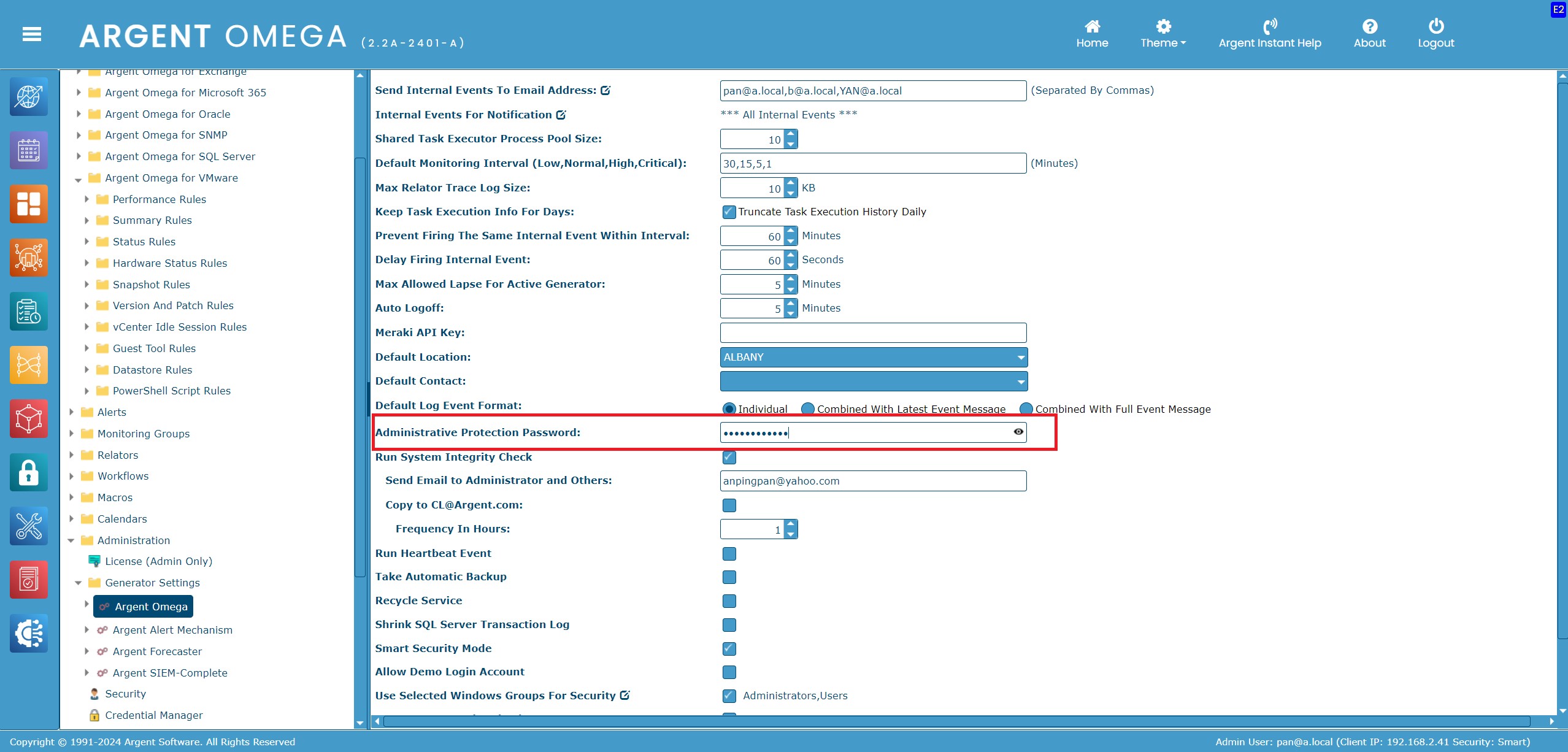Click the wrench and screwdriver tools icon
Image resolution: width=1568 pixels, height=752 pixels.
click(x=28, y=526)
